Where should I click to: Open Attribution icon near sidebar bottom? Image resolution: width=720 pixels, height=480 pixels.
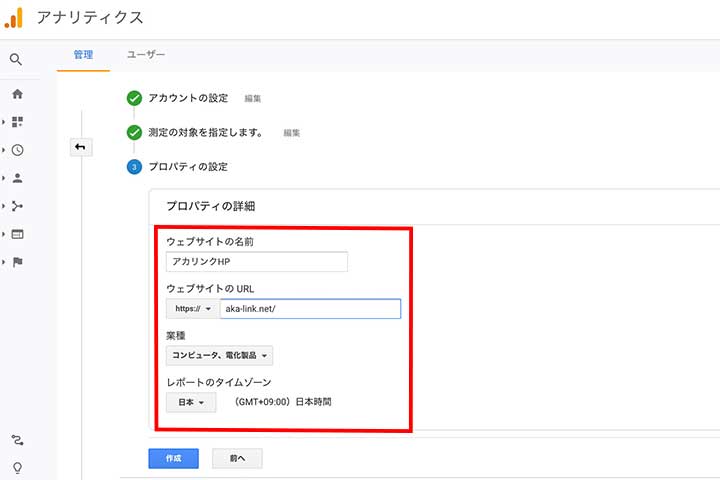click(x=17, y=440)
